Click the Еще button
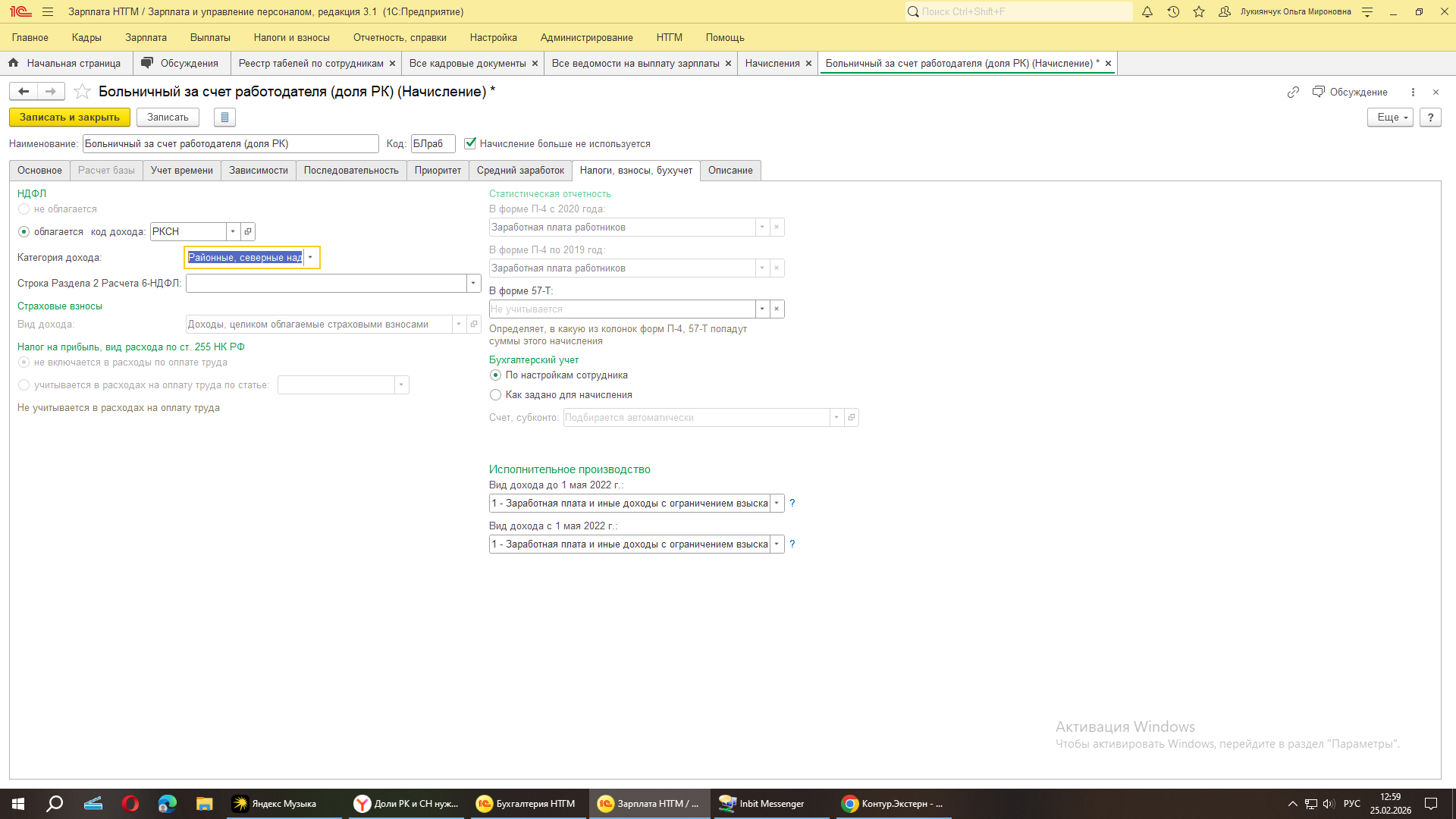The height and width of the screenshot is (819, 1456). pos(1389,118)
